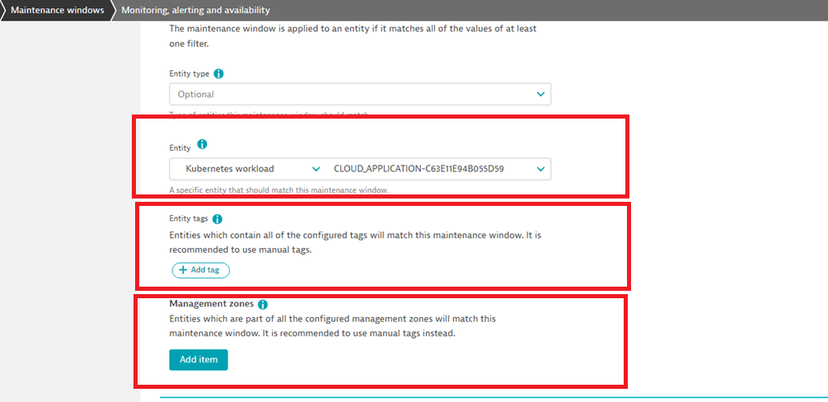
Task: Click the Entity type field showing Optional
Action: click(350, 94)
